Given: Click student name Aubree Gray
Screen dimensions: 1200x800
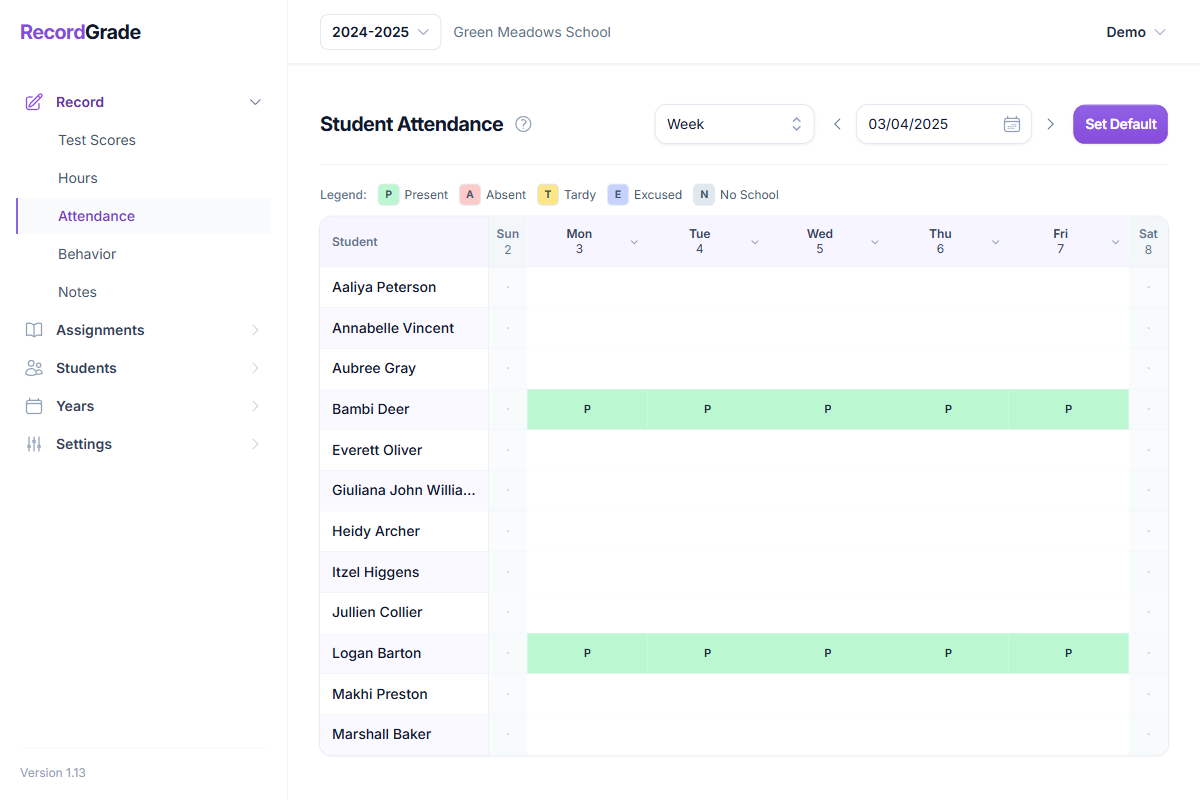Looking at the screenshot, I should [x=374, y=368].
